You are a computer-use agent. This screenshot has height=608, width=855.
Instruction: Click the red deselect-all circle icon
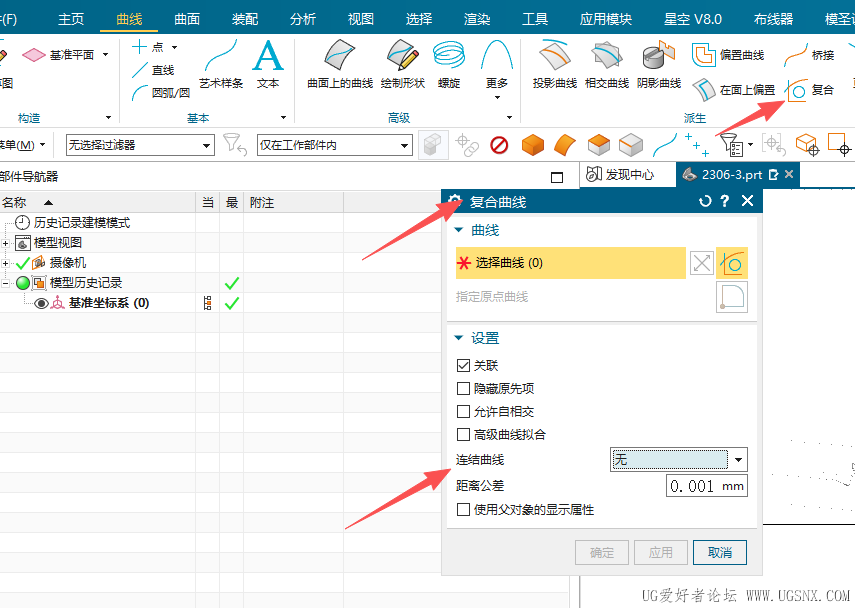coord(499,145)
